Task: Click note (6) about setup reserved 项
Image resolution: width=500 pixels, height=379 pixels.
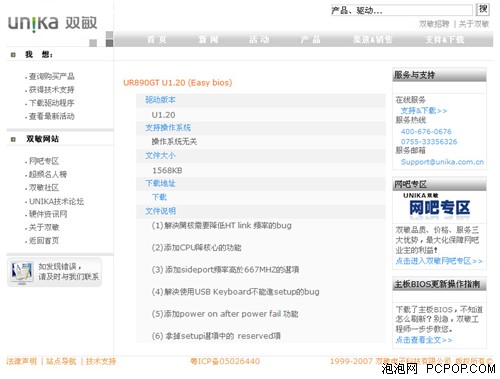Action: [216, 336]
